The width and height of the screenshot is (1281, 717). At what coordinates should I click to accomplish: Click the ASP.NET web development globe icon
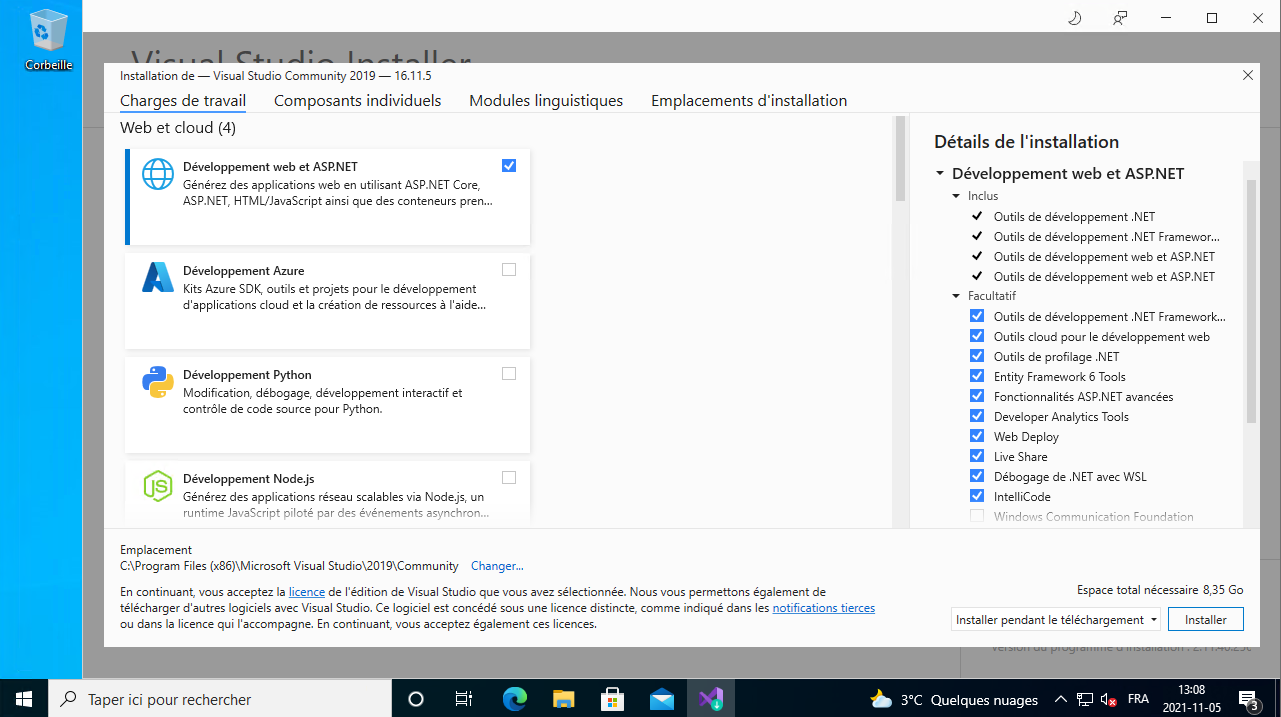pos(158,174)
